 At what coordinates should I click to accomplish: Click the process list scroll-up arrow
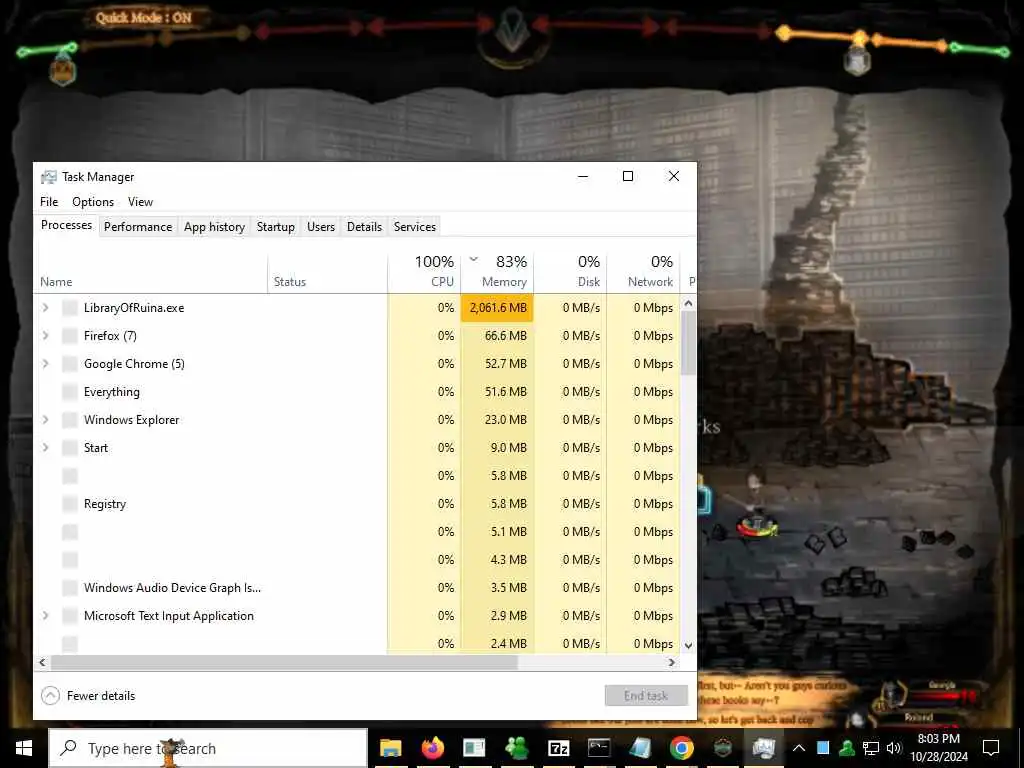[x=688, y=304]
